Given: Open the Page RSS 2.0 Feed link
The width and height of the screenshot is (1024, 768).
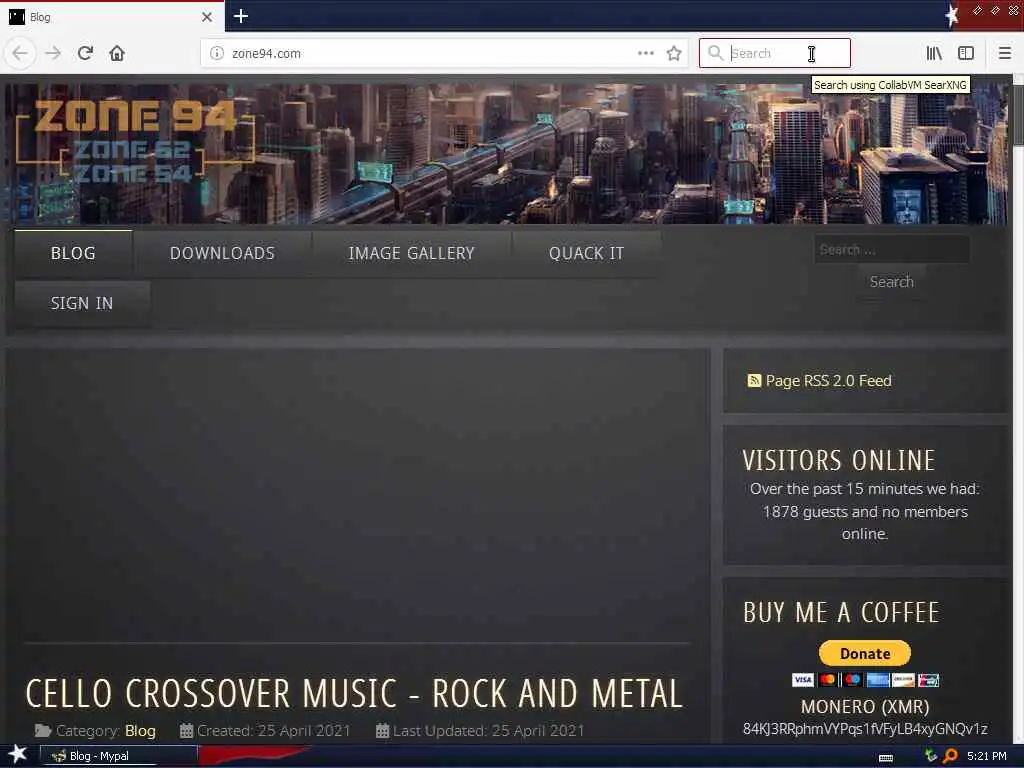Looking at the screenshot, I should [x=828, y=381].
